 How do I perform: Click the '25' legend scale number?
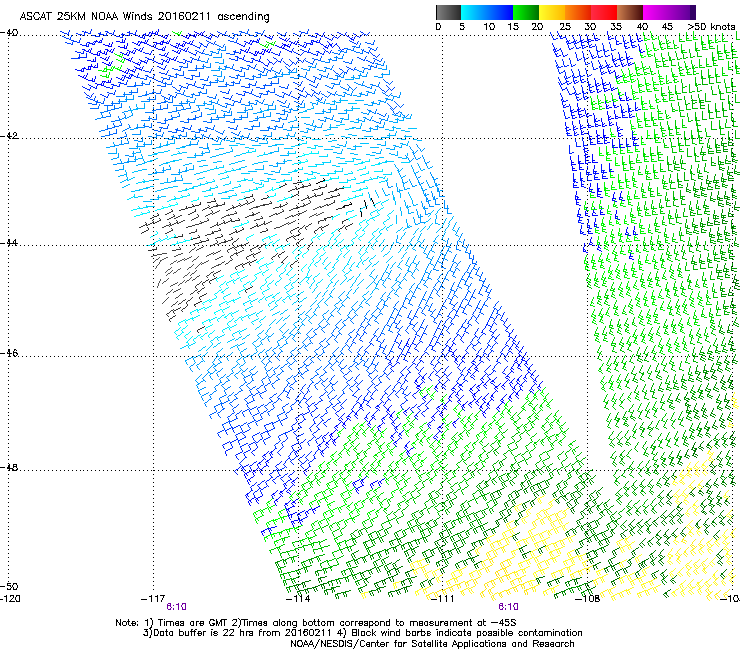tap(565, 27)
